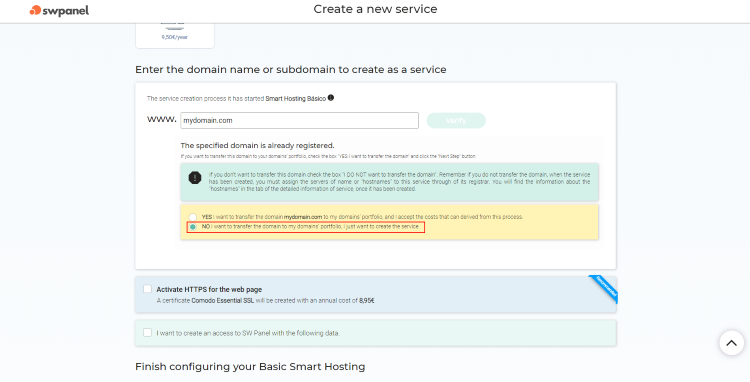
Task: Select YES transfer the domain radio option
Action: pyautogui.click(x=192, y=217)
